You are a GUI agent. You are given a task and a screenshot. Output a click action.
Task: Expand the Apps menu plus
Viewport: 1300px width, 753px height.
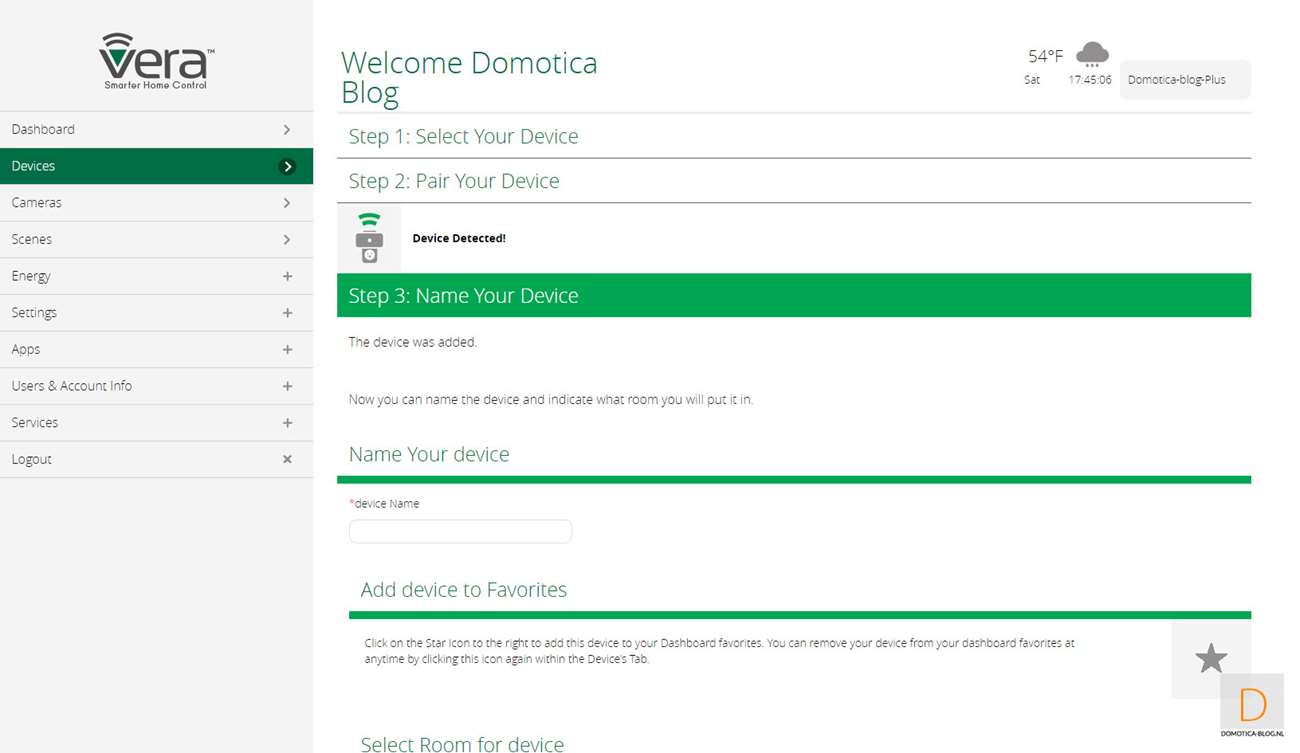[x=287, y=349]
